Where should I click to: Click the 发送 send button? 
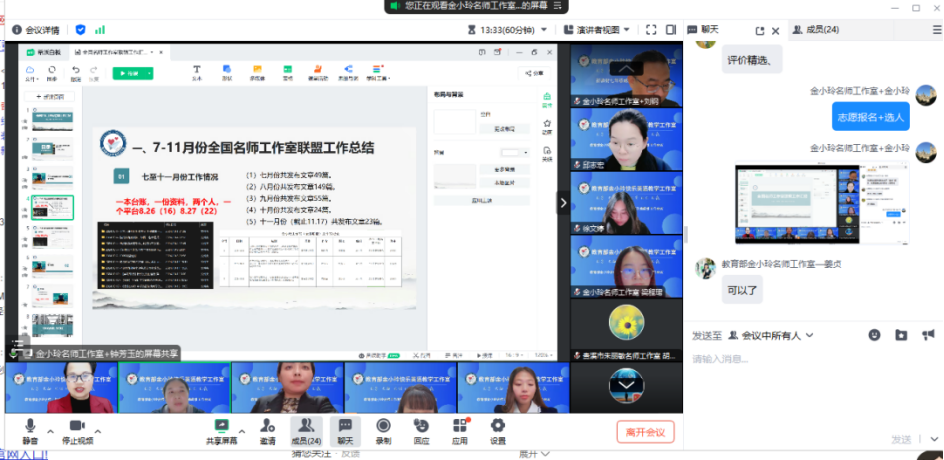click(x=901, y=440)
